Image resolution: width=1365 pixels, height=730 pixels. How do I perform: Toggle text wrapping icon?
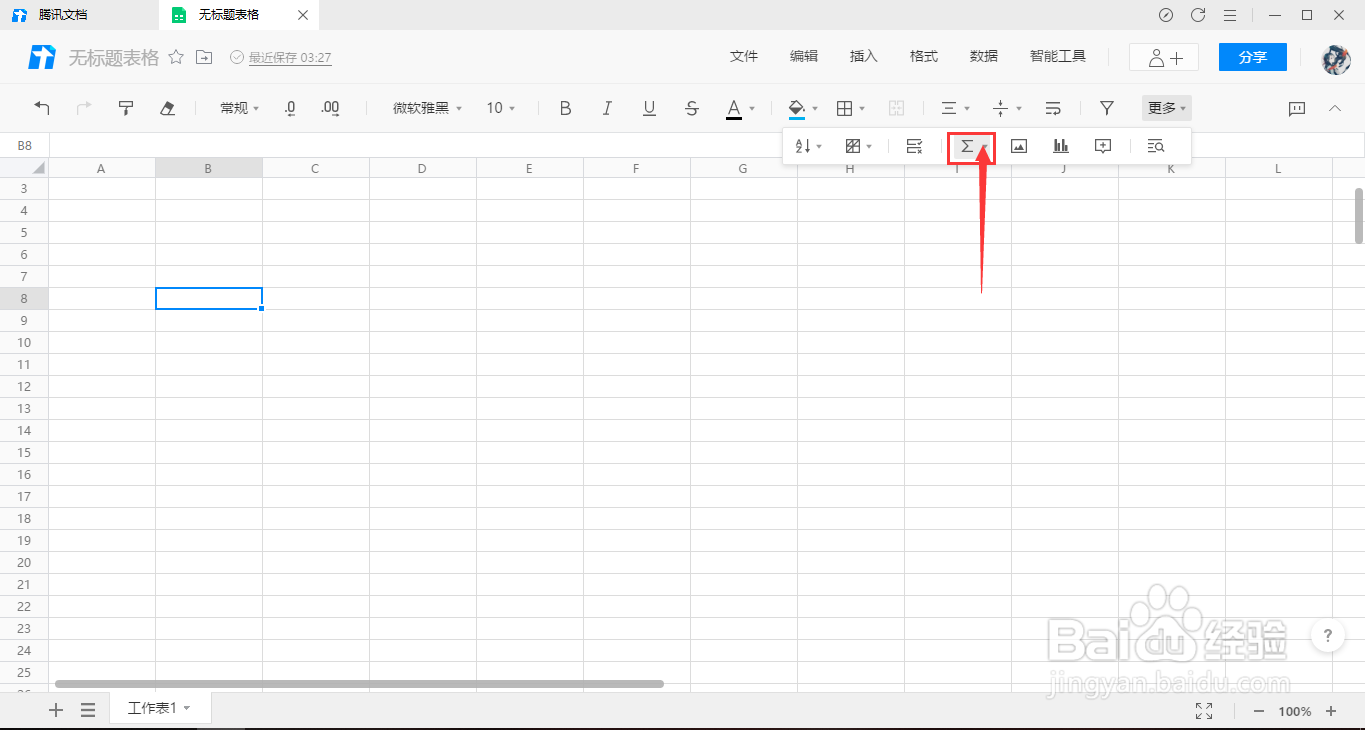pos(1053,108)
